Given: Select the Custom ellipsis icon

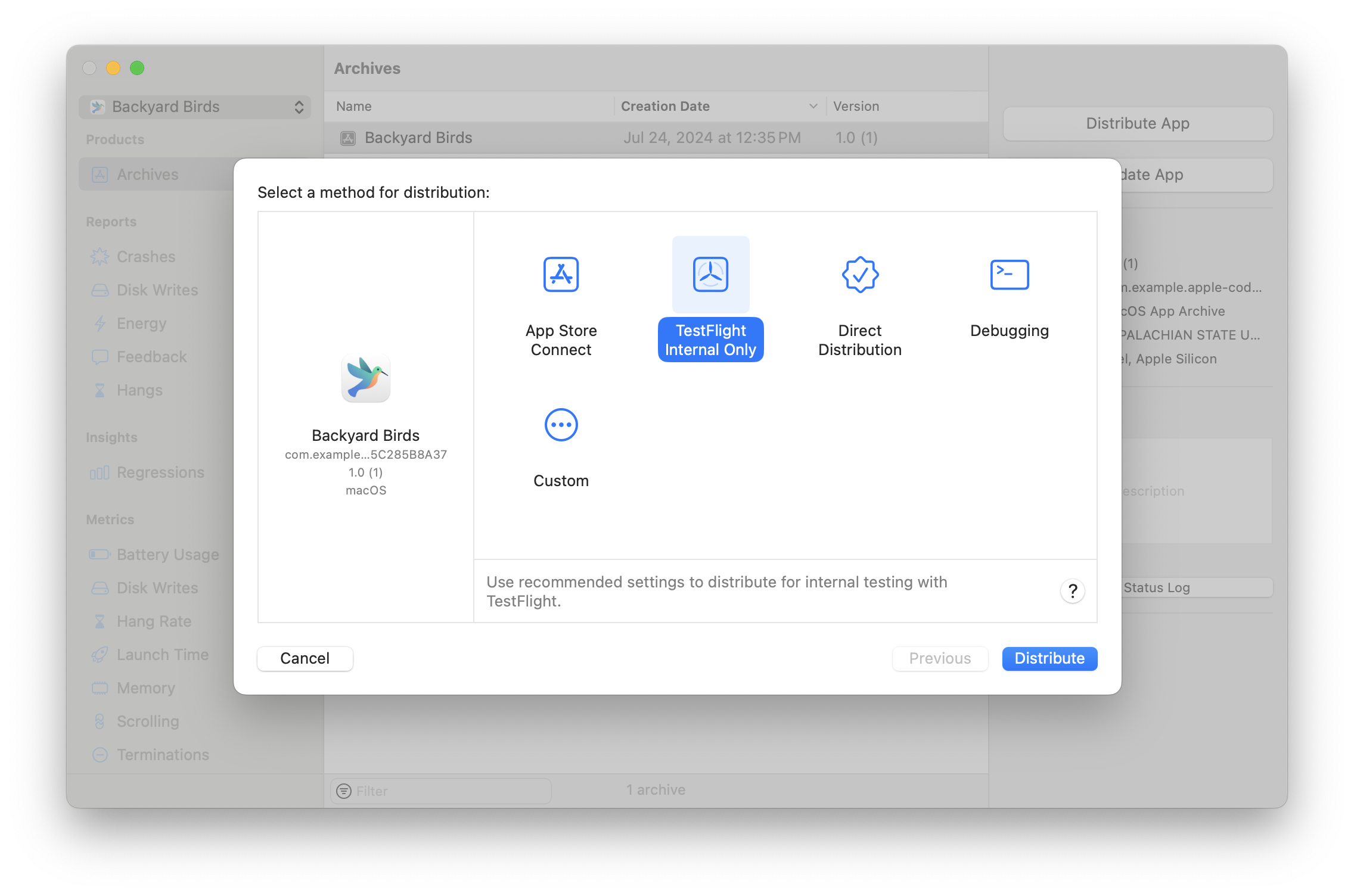Looking at the screenshot, I should (561, 425).
